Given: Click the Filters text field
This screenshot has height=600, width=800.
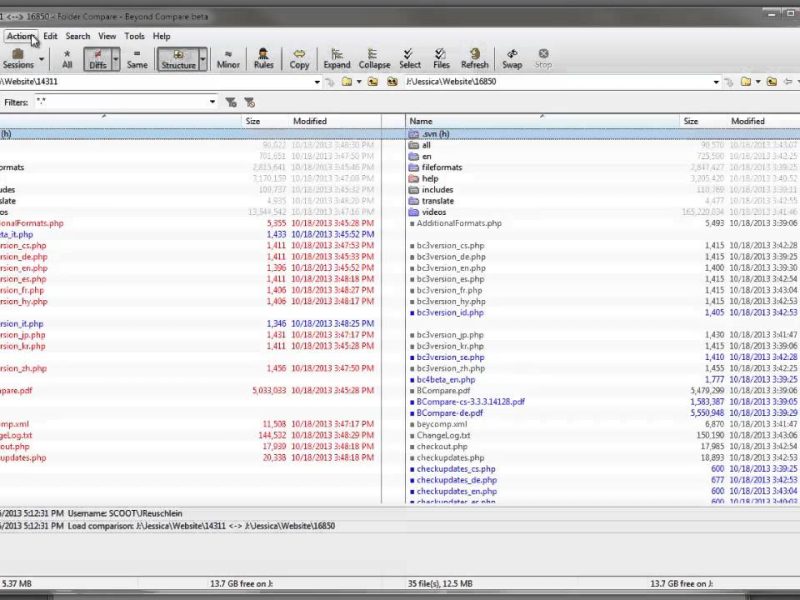Looking at the screenshot, I should click(121, 102).
